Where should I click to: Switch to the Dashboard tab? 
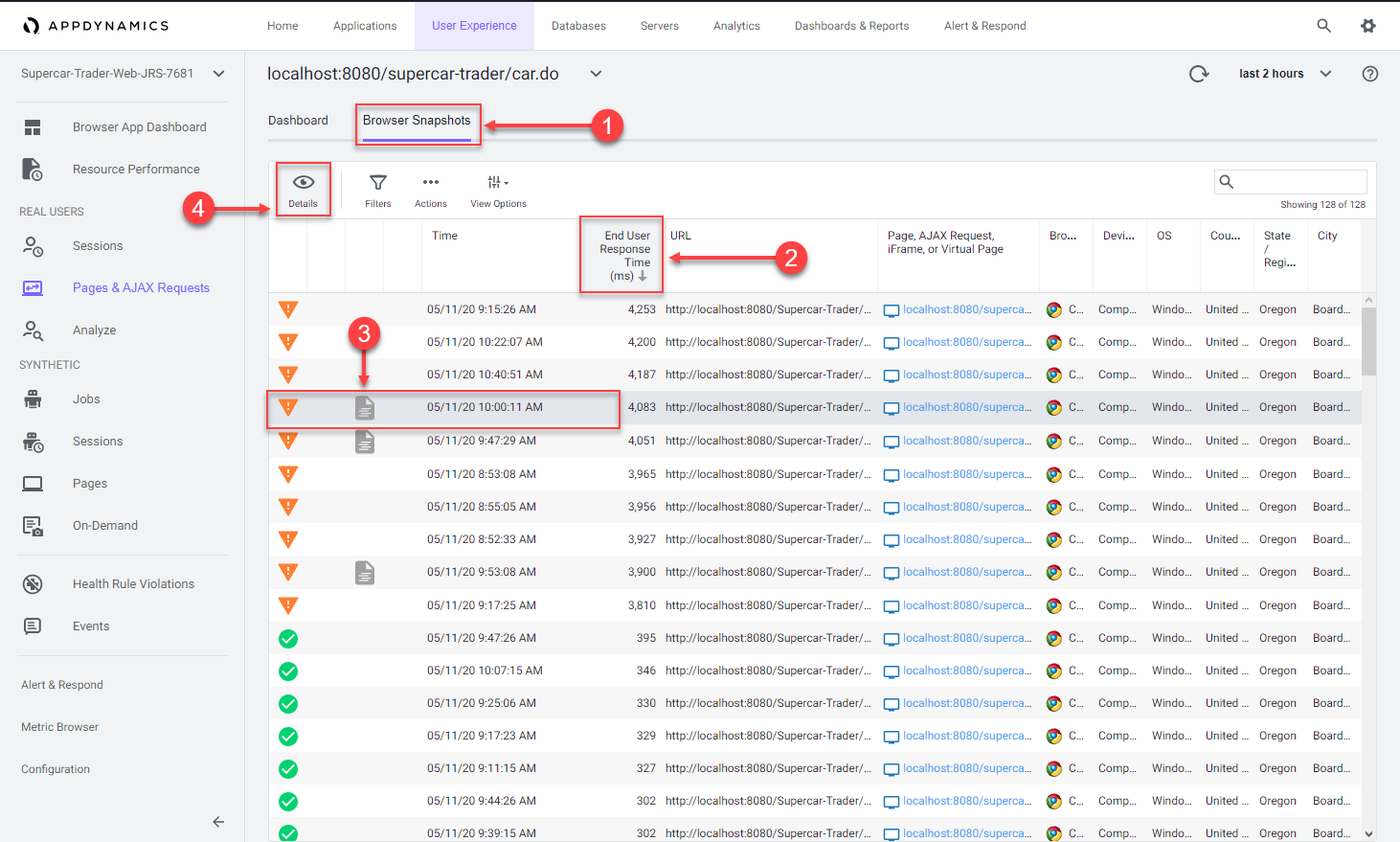[x=298, y=121]
